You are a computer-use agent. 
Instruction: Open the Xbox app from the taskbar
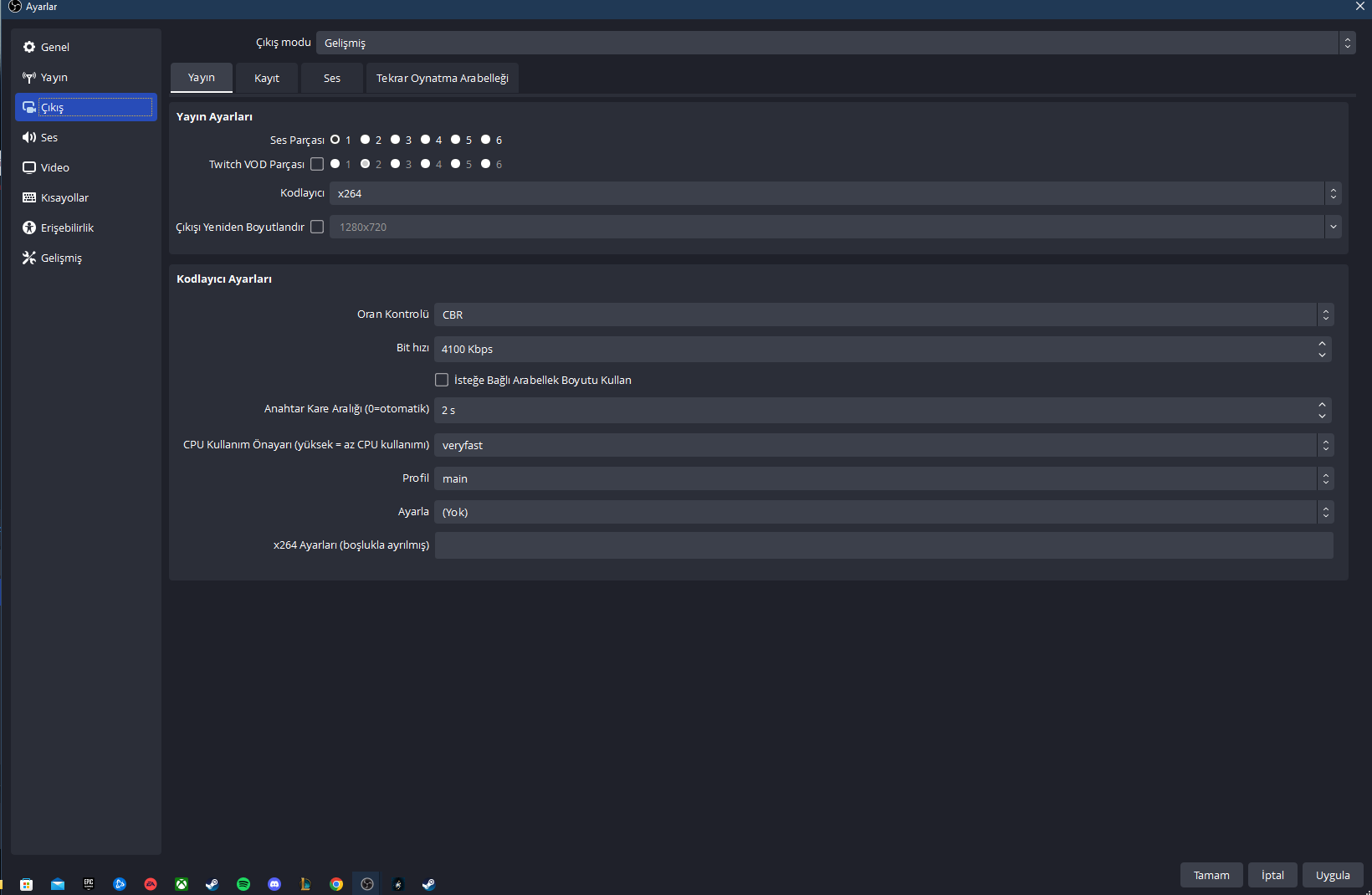[x=182, y=884]
